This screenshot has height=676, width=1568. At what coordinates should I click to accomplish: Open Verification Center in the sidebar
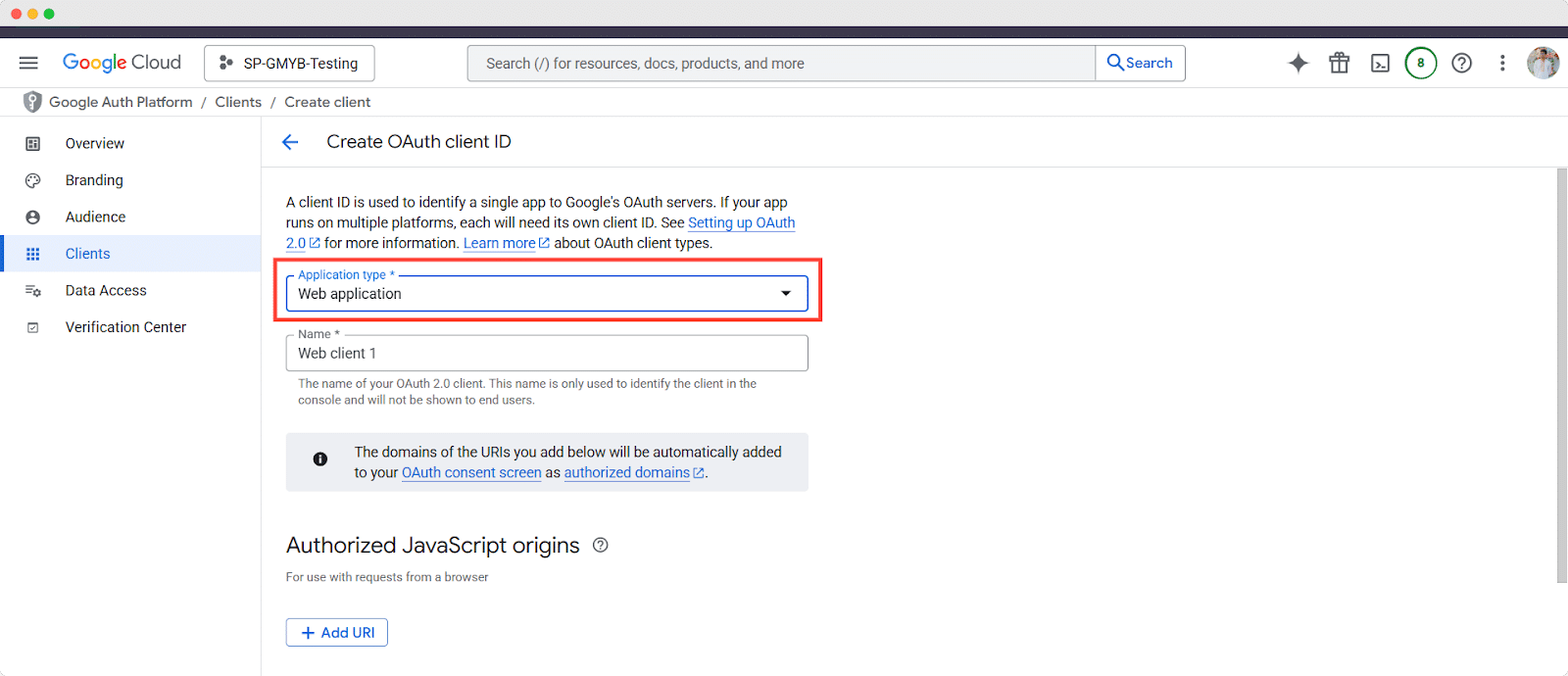(x=130, y=327)
